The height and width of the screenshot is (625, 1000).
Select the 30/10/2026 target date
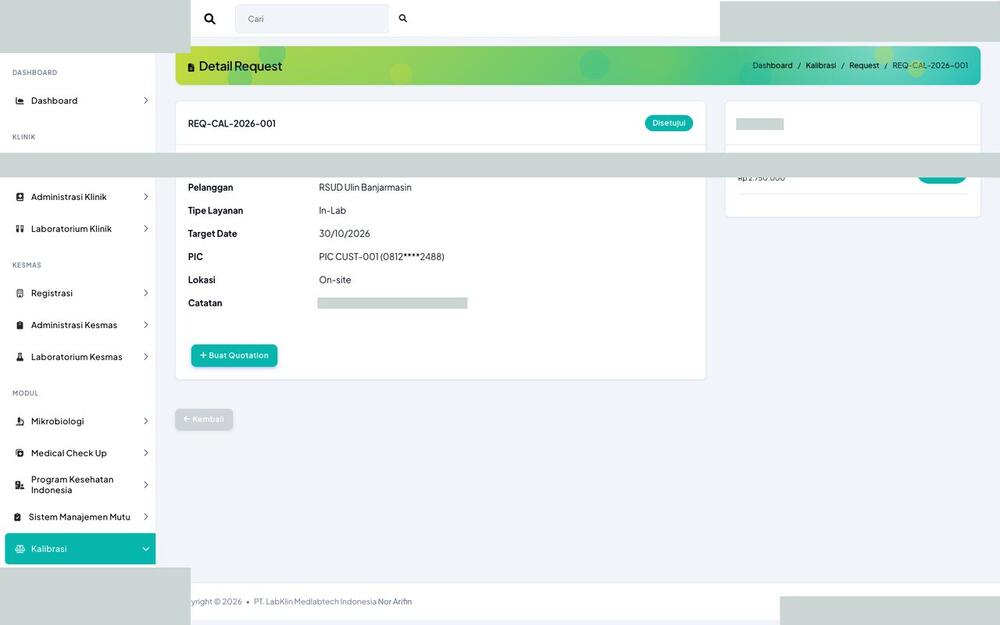click(344, 234)
